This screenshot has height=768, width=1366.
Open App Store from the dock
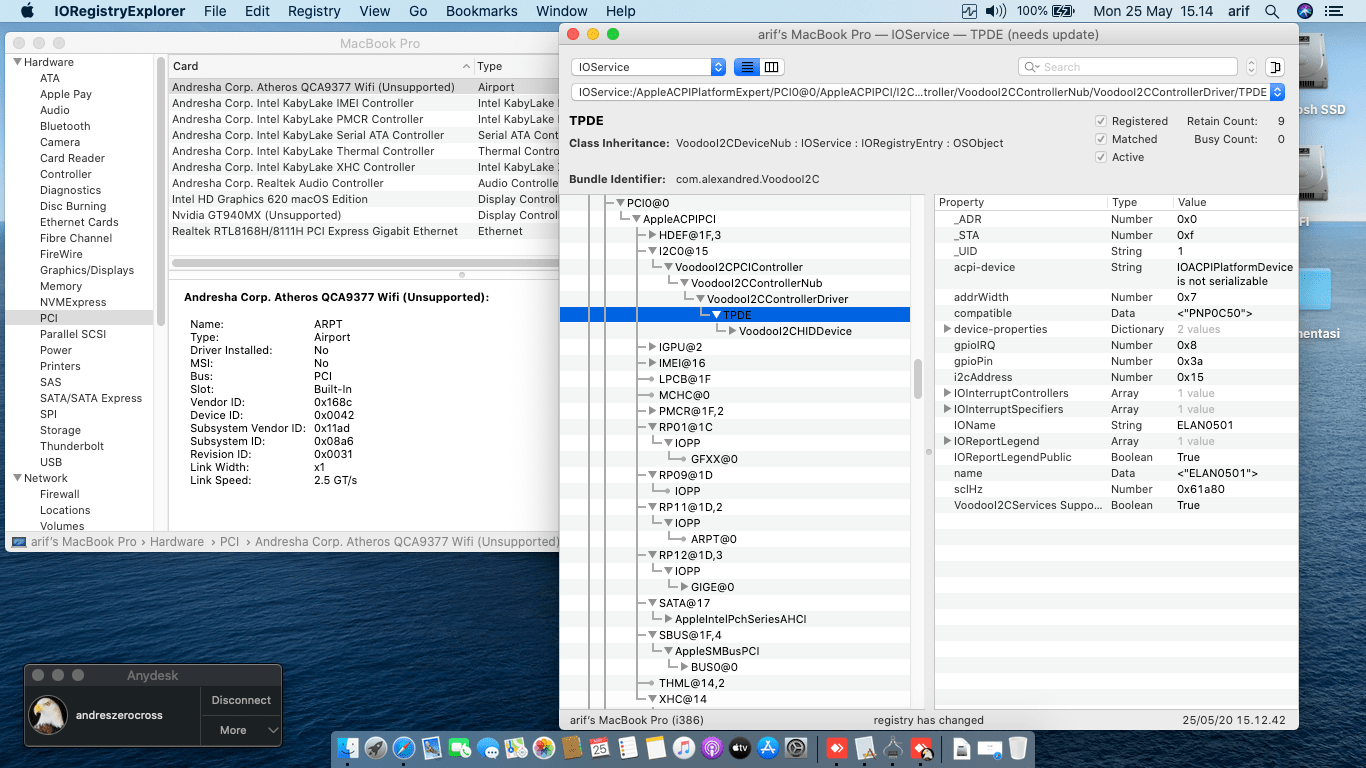click(768, 748)
